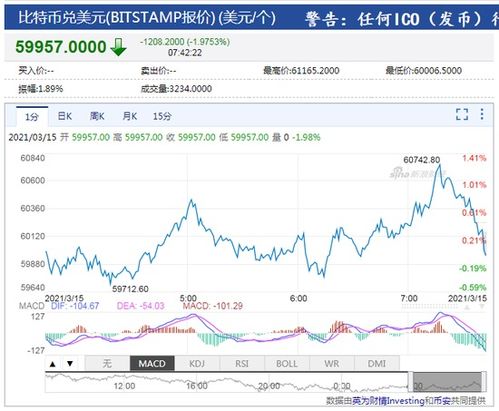This screenshot has width=499, height=411.
Task: Open the three-dot chart options menu
Action: click(482, 114)
